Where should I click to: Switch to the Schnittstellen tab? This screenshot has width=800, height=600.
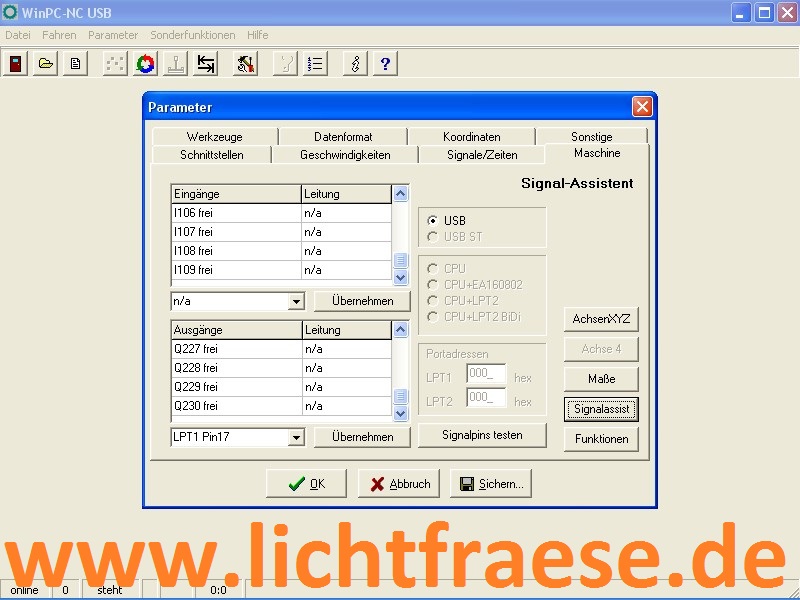point(212,155)
